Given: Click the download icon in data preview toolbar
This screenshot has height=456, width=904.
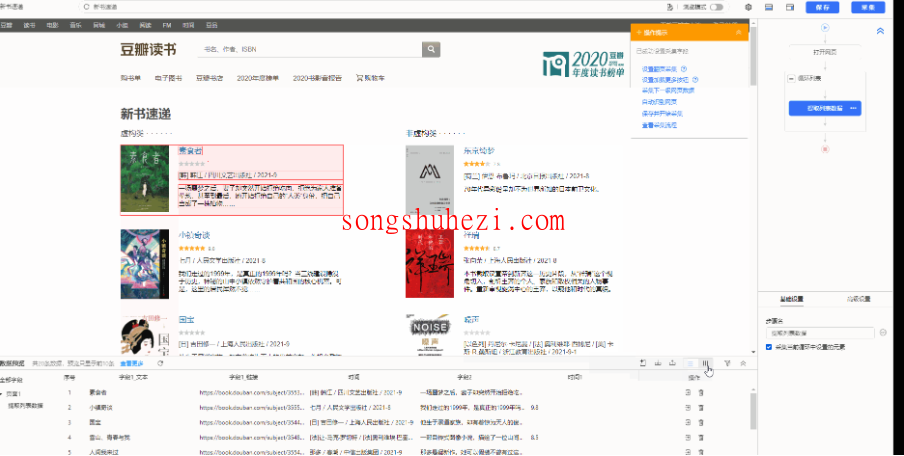Looking at the screenshot, I should pos(658,363).
